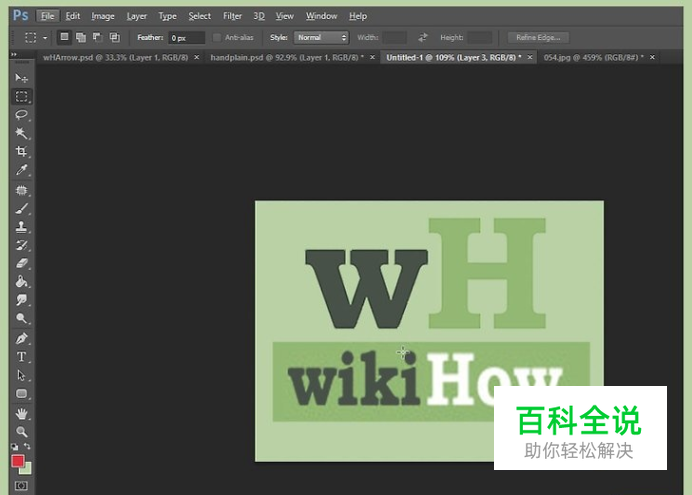
Task: Select the Rounded Rectangle shape tool
Action: tap(21, 393)
